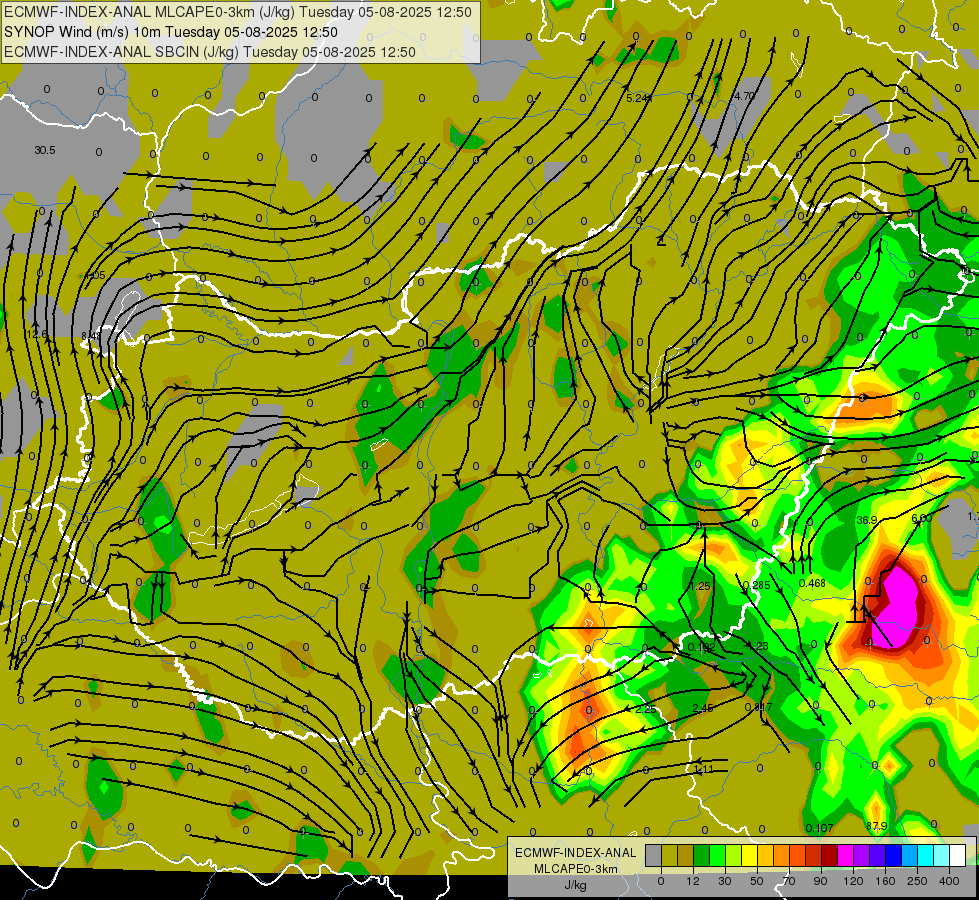Click the 'ECMWF-INDEX-ANAL SBCIN (J/kg)' title line
This screenshot has height=900, width=979.
pos(121,52)
